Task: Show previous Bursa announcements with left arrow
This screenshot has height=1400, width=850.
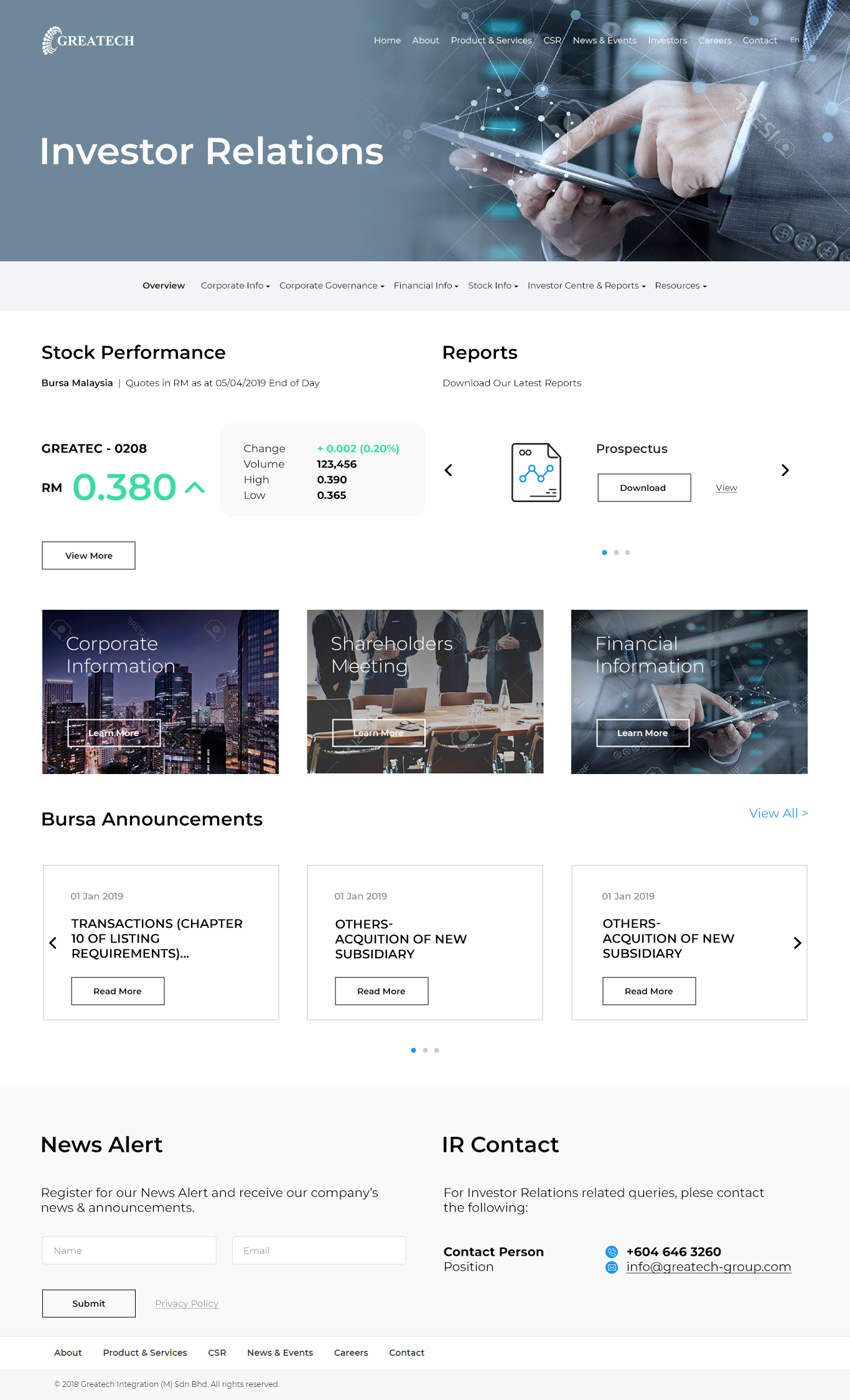Action: 53,943
